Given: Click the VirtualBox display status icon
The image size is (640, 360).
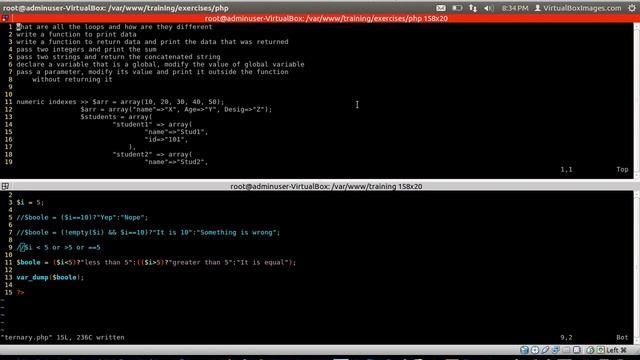Looking at the screenshot, I should [x=577, y=350].
